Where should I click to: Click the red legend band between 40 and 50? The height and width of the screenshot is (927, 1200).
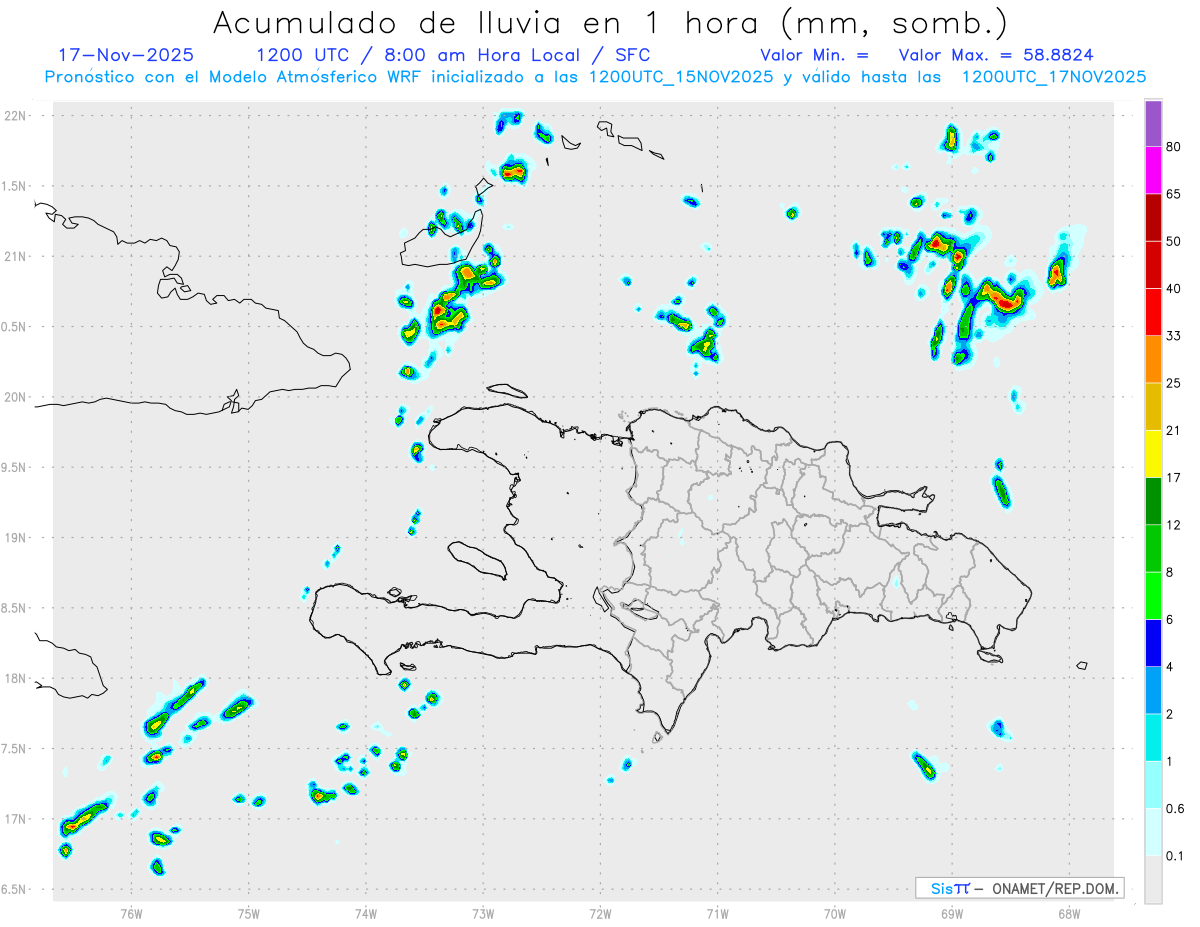(x=1153, y=265)
